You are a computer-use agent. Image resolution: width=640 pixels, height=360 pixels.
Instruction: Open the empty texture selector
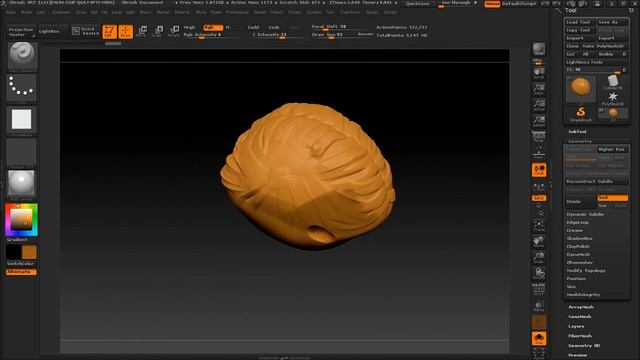tap(21, 152)
